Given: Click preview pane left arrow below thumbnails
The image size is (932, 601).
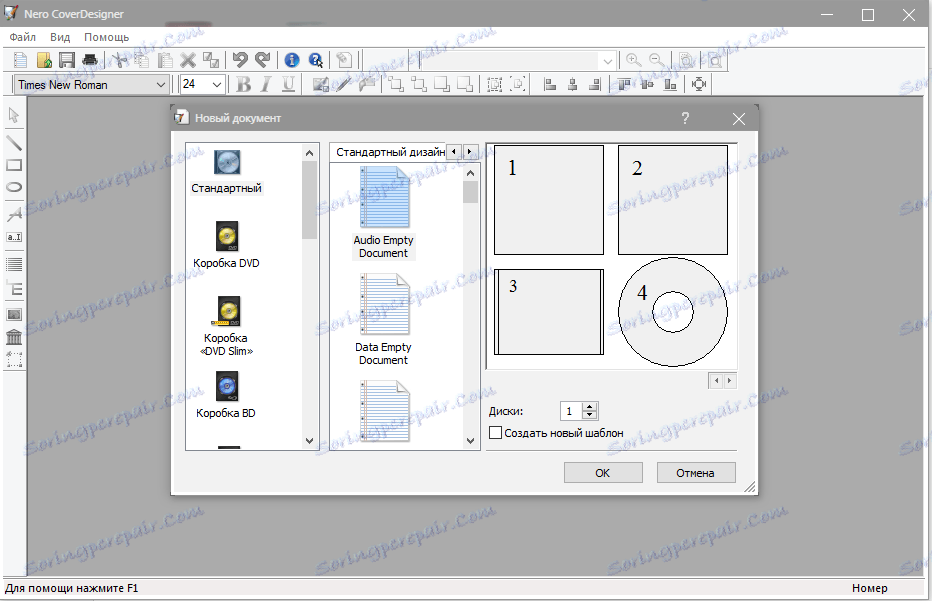Looking at the screenshot, I should point(716,380).
